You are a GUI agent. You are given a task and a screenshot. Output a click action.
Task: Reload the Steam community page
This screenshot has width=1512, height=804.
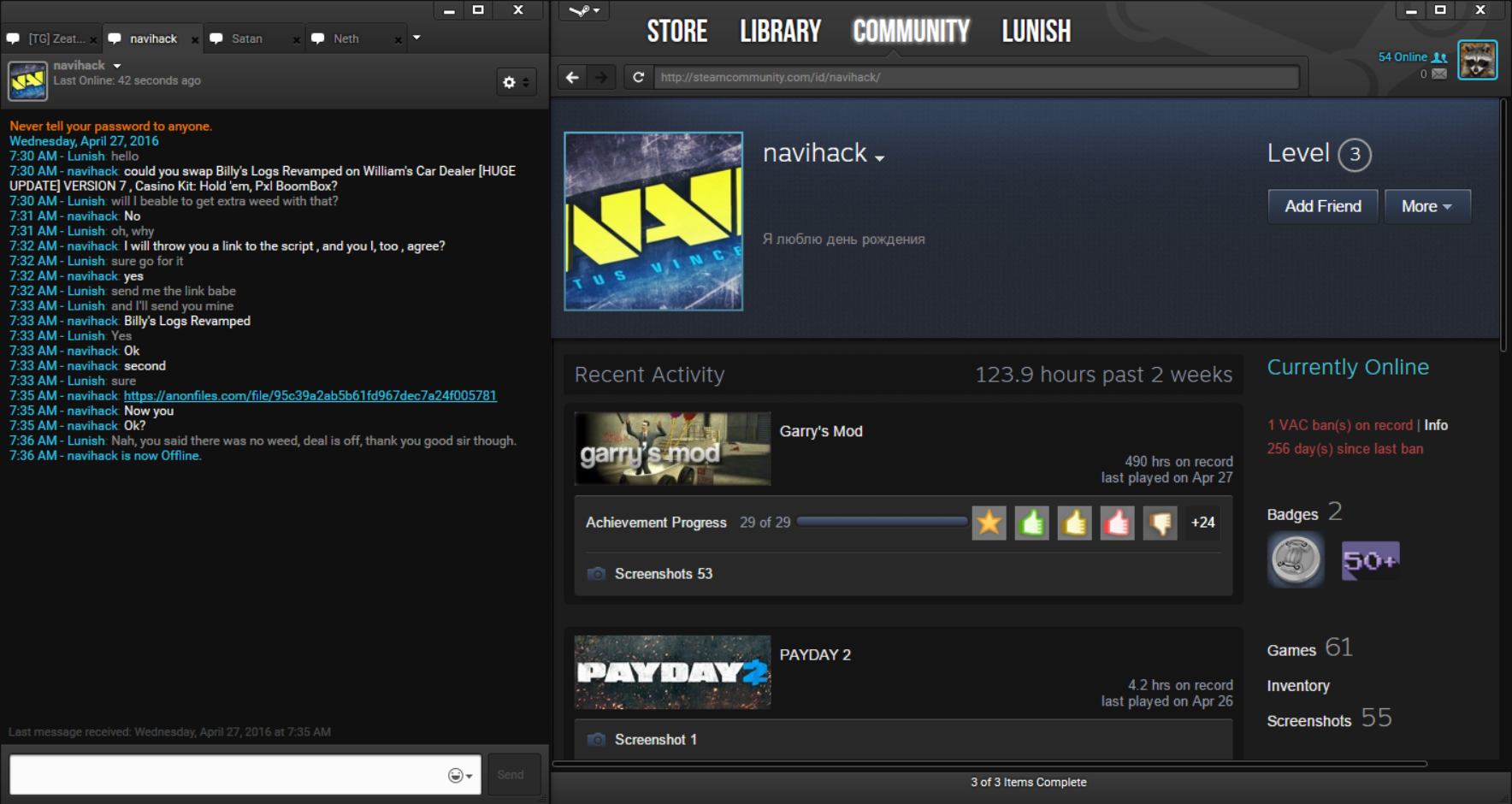(638, 77)
